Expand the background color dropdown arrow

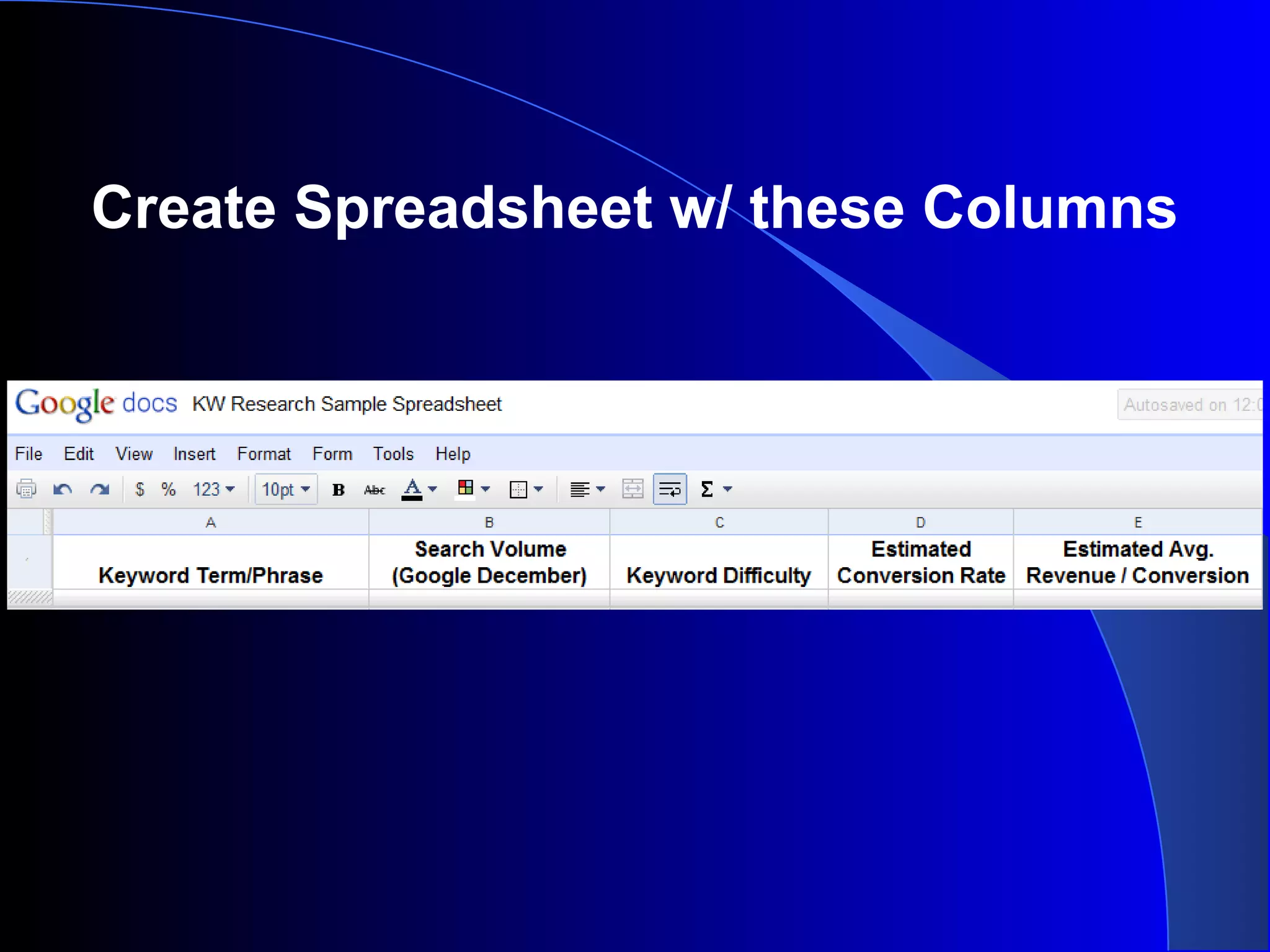point(486,489)
